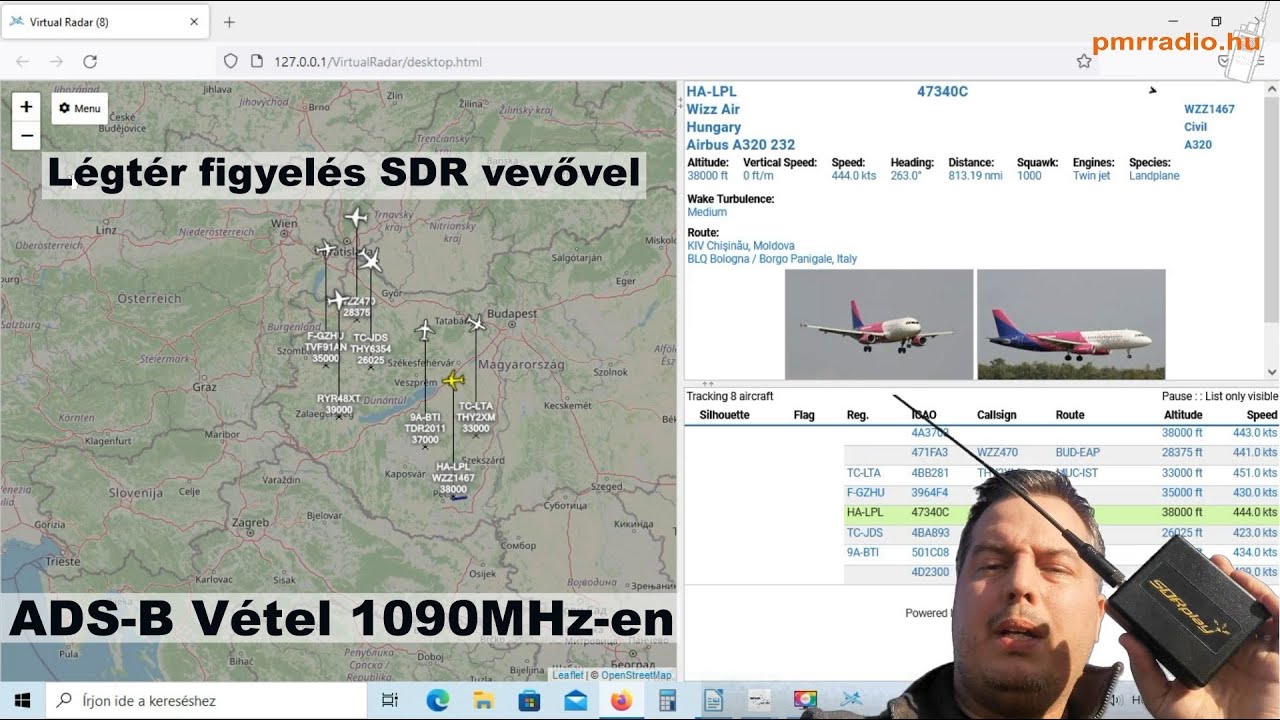Click KIV Chișinău, Moldova route text
1280x720 pixels.
coord(741,245)
